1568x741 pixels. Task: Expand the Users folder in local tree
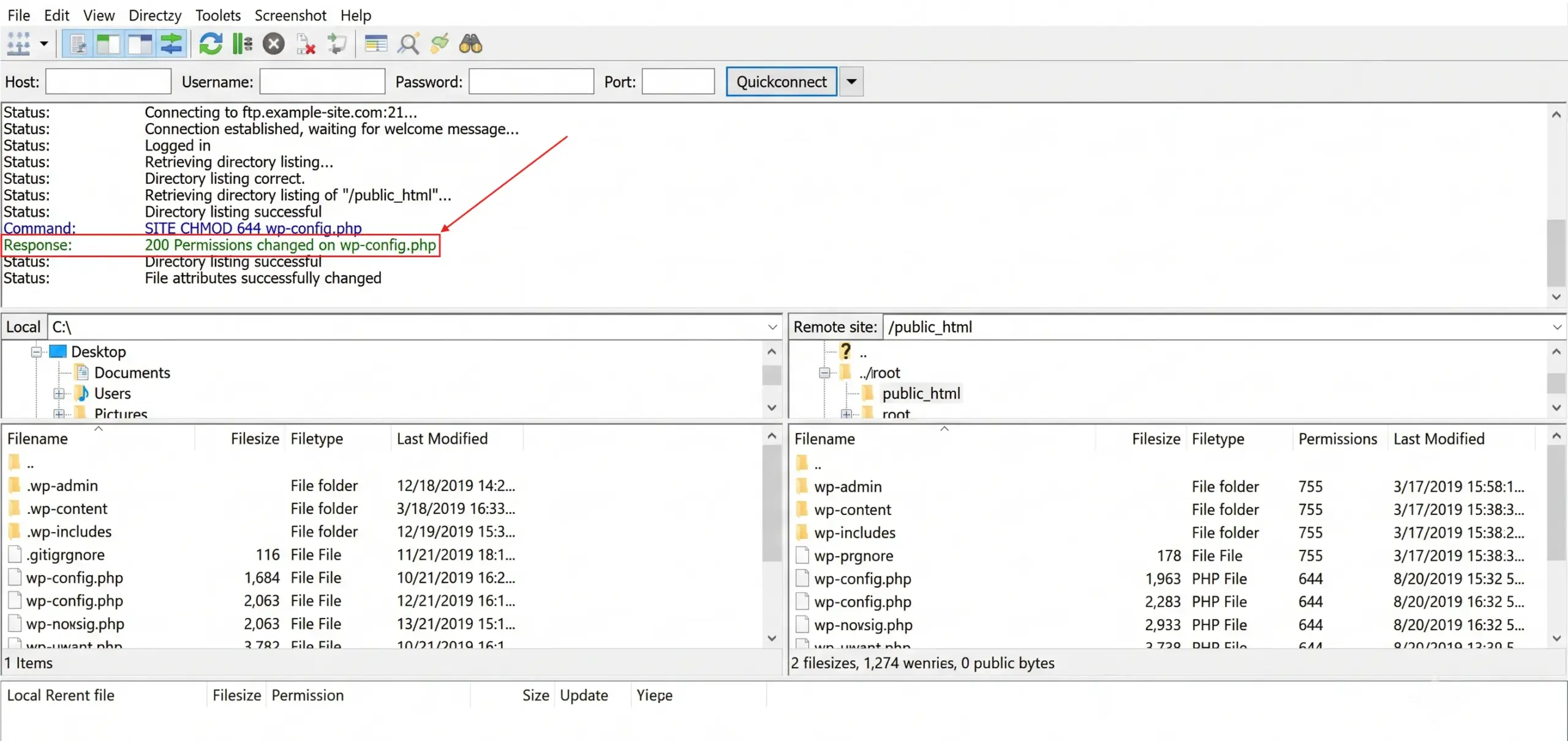tap(59, 394)
